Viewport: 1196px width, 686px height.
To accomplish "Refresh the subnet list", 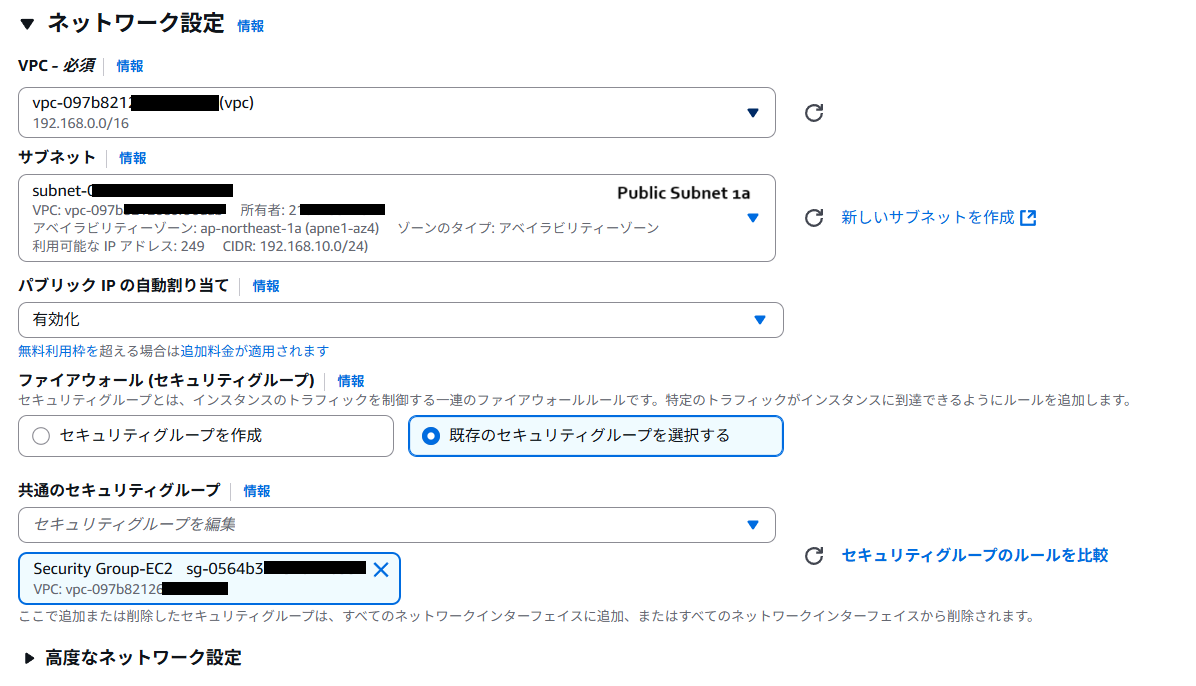I will 813,217.
